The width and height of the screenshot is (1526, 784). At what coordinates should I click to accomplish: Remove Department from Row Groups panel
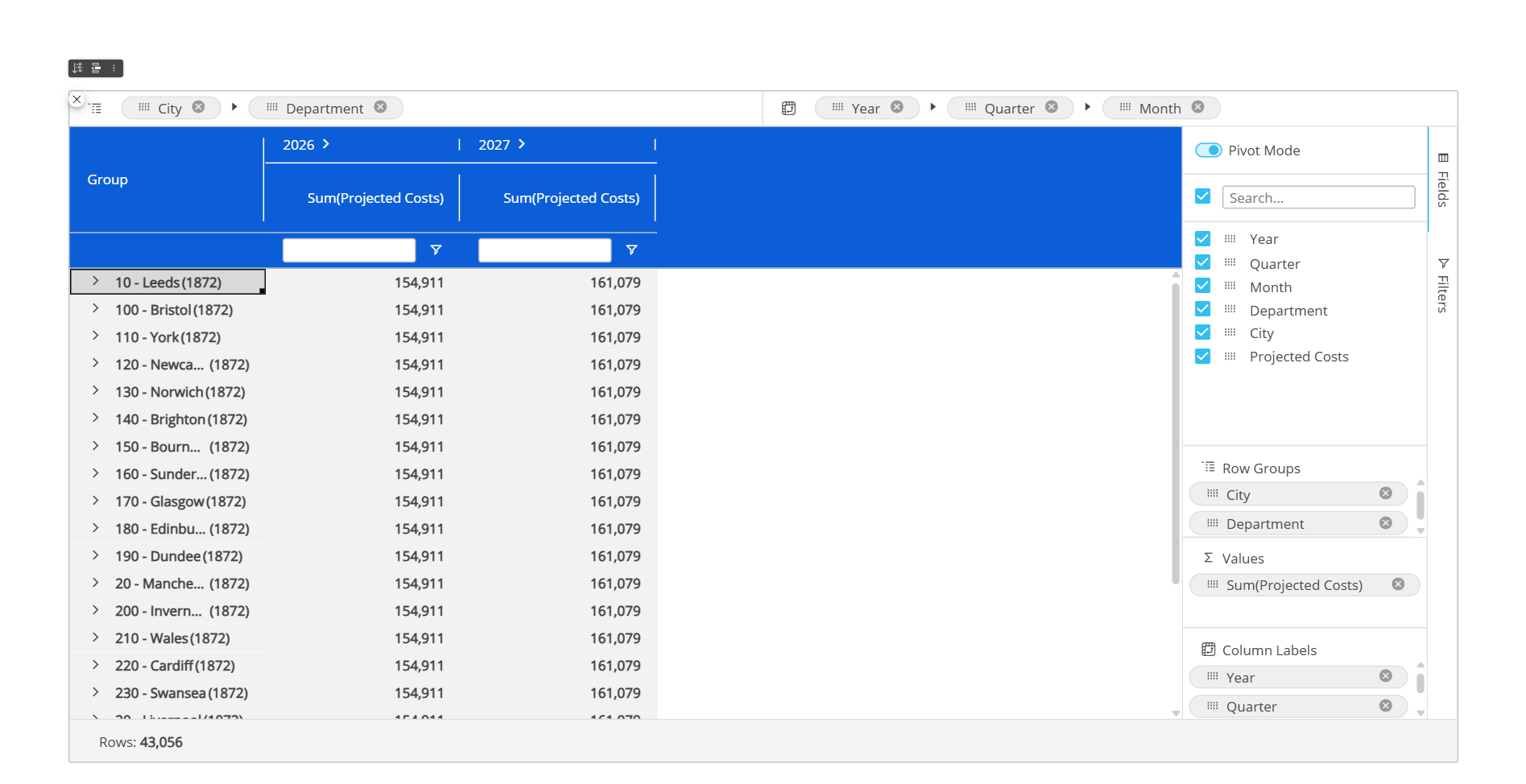coord(1385,523)
